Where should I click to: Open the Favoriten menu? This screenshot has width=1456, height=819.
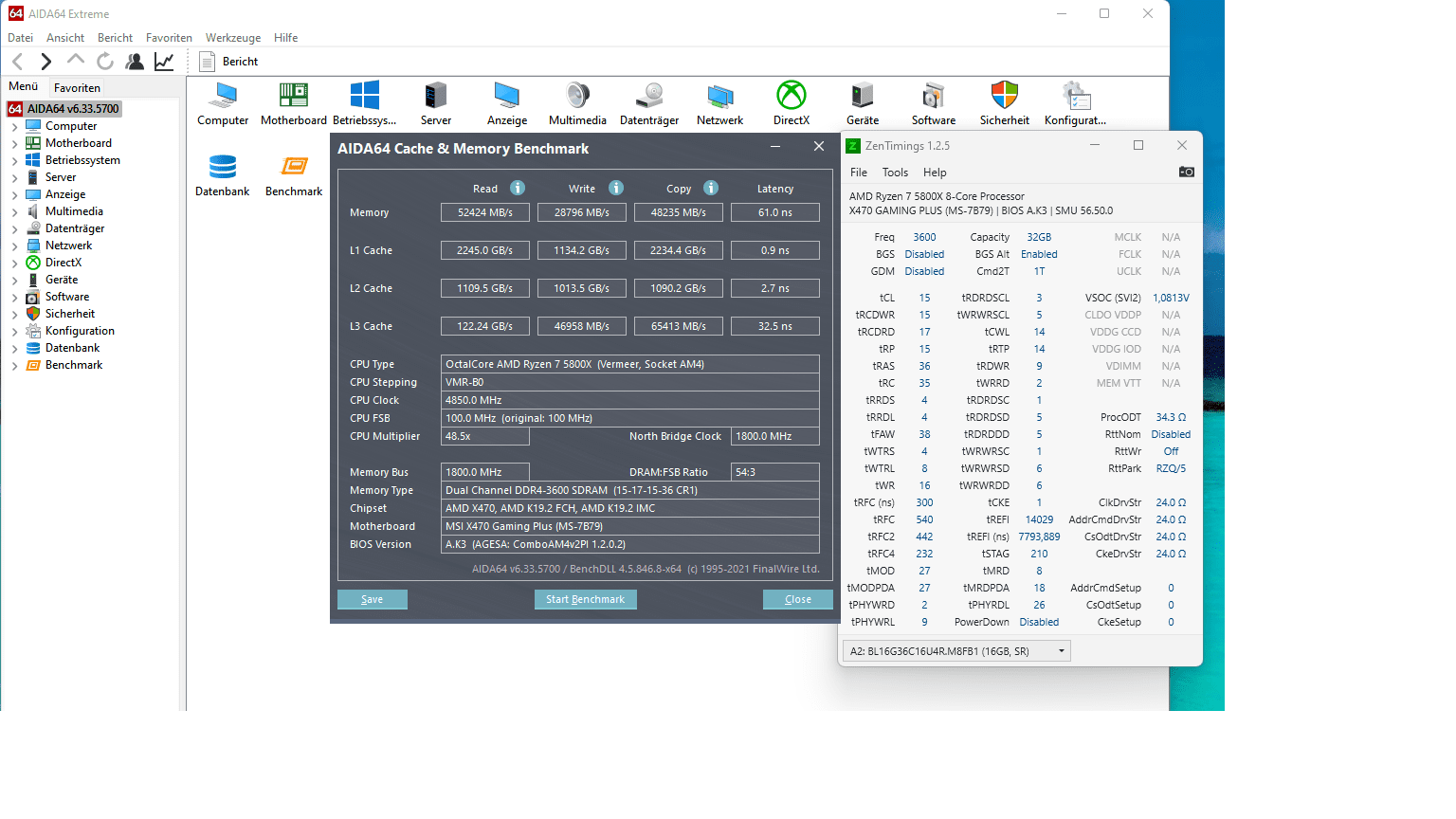click(x=169, y=38)
